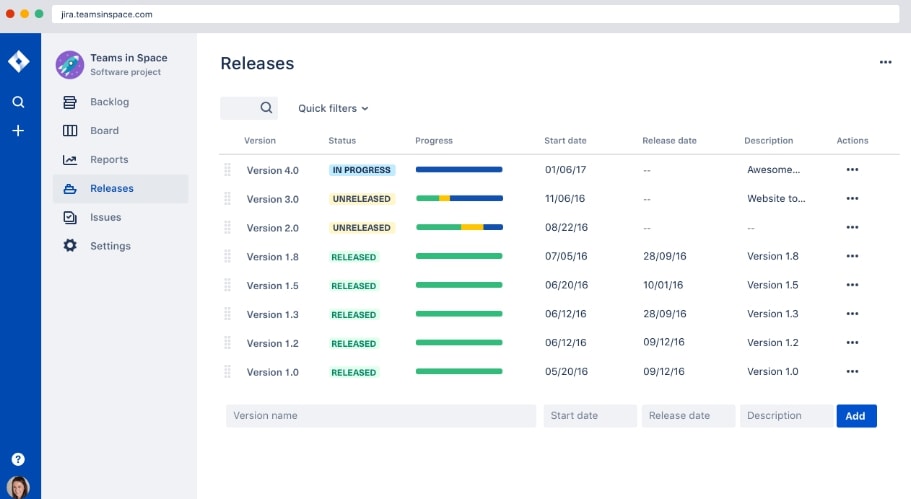Click the RELEASED badge for Version 1.8
Screen dimensions: 911x499
coord(353,257)
